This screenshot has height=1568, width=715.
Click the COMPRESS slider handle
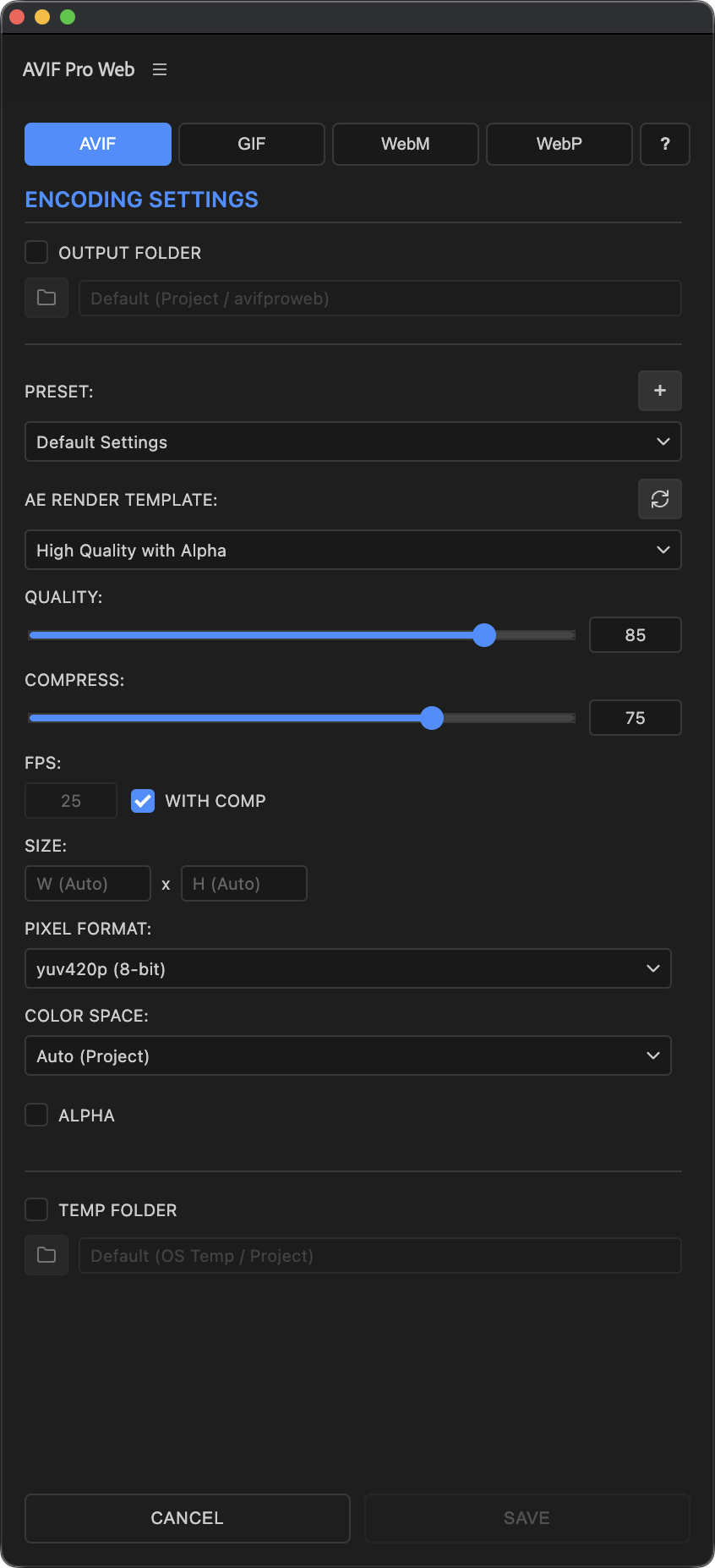(x=432, y=718)
